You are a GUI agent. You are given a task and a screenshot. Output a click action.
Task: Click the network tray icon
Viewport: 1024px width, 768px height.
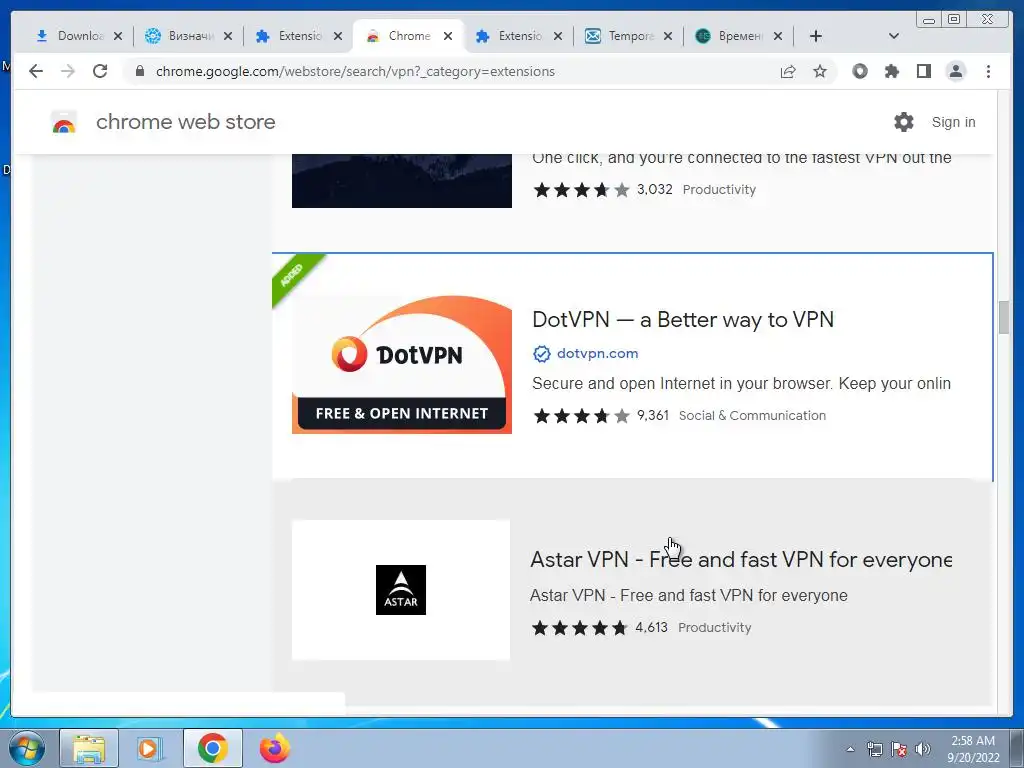click(874, 750)
